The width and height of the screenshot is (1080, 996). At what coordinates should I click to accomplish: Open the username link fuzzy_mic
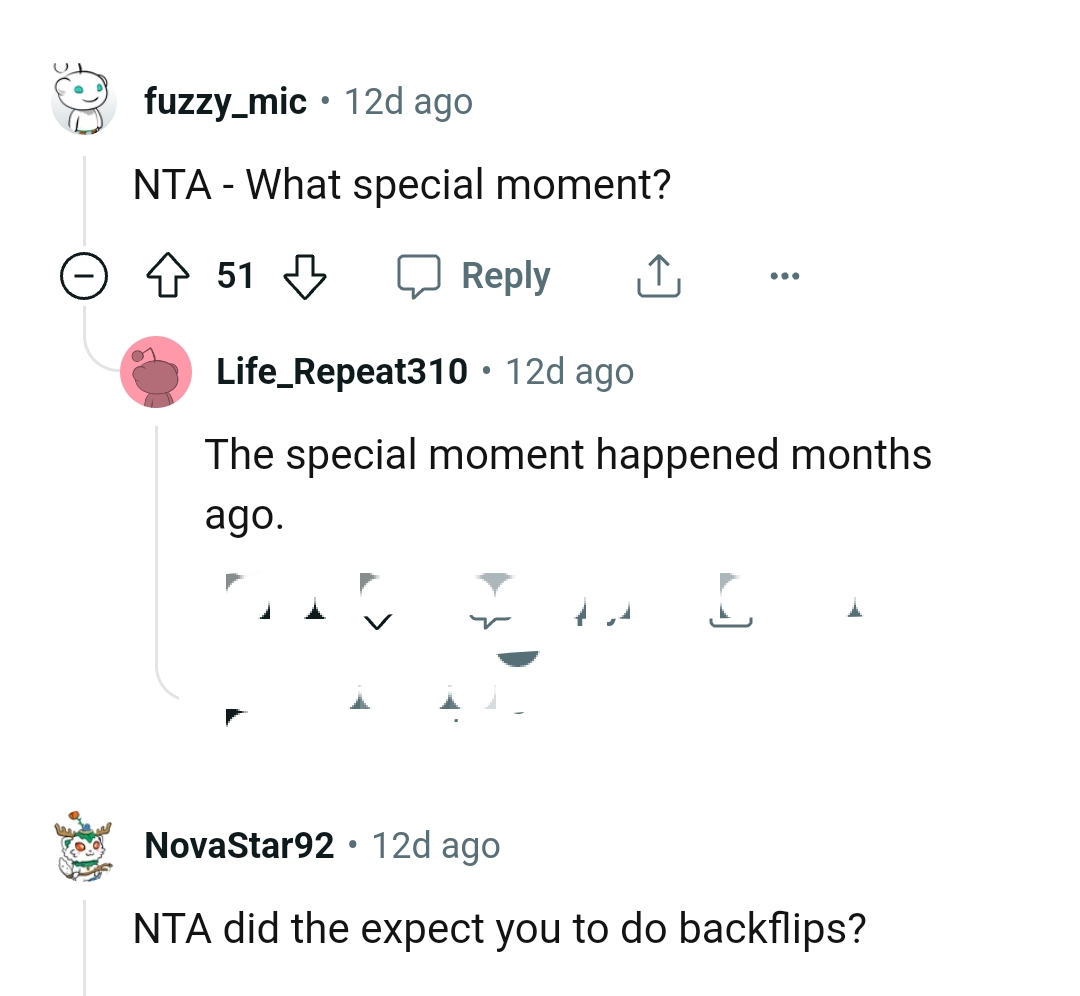224,100
